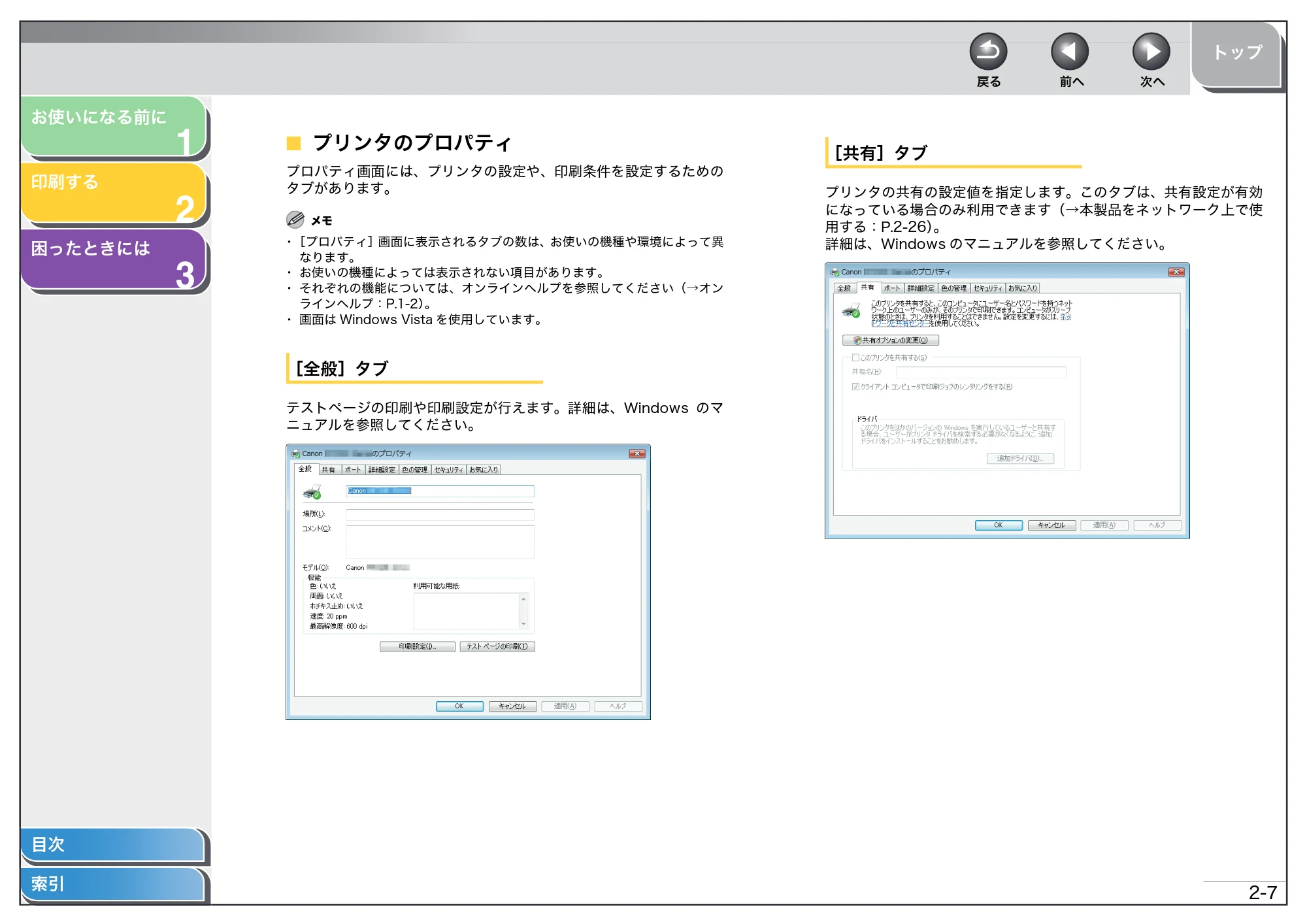Screen dimensions: 1307x924
Task: Select 共有 tab in the 全般 dialog
Action: pos(329,470)
